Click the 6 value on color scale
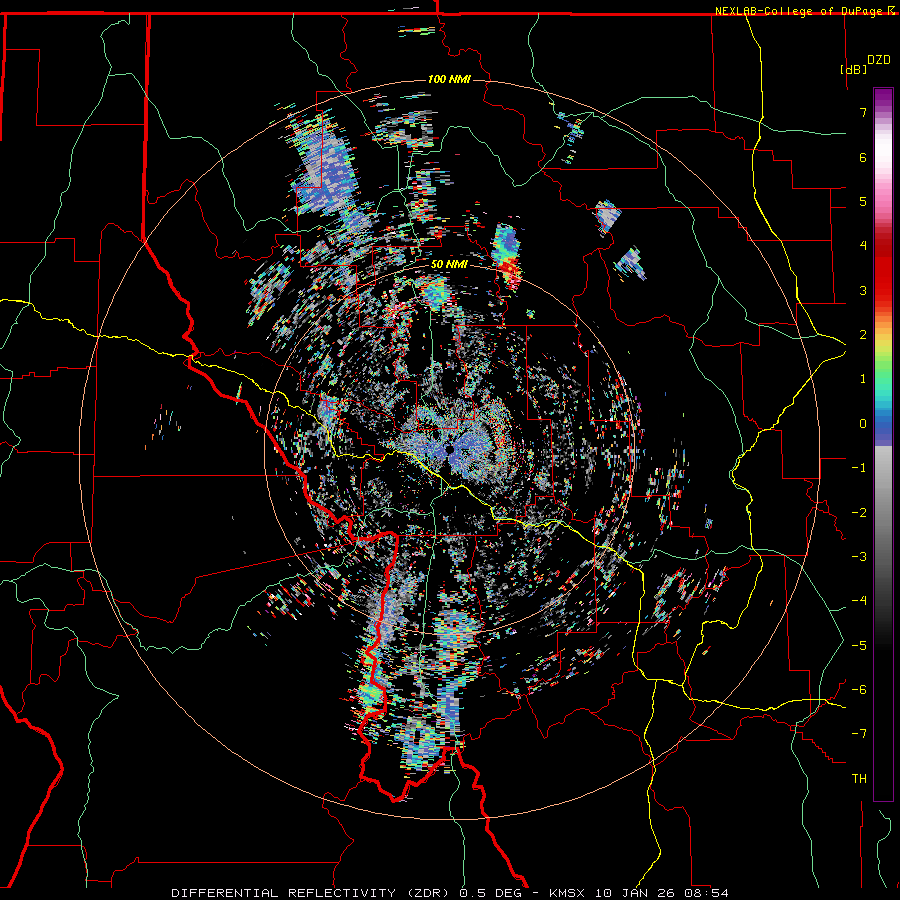This screenshot has height=900, width=900. click(863, 157)
